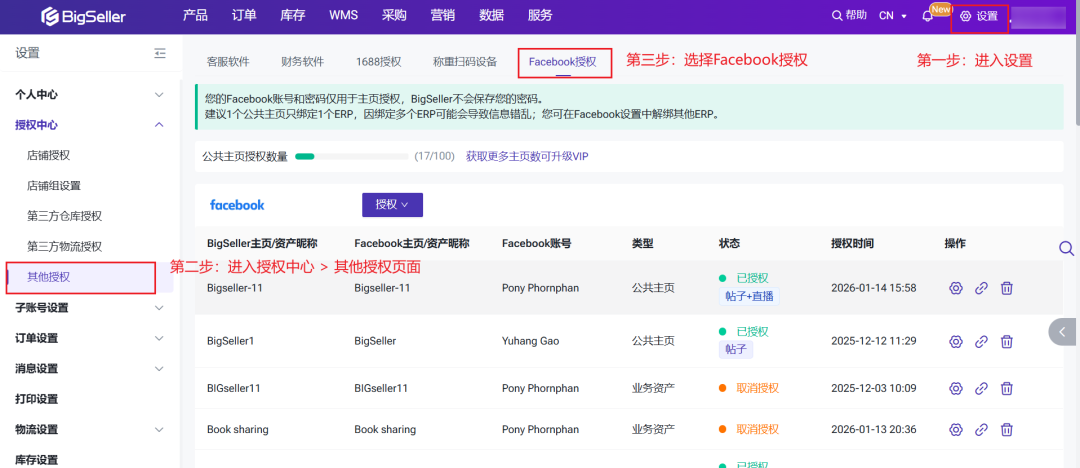Expand the 子账号设置 section
Image resolution: width=1080 pixels, height=468 pixels.
(x=159, y=308)
